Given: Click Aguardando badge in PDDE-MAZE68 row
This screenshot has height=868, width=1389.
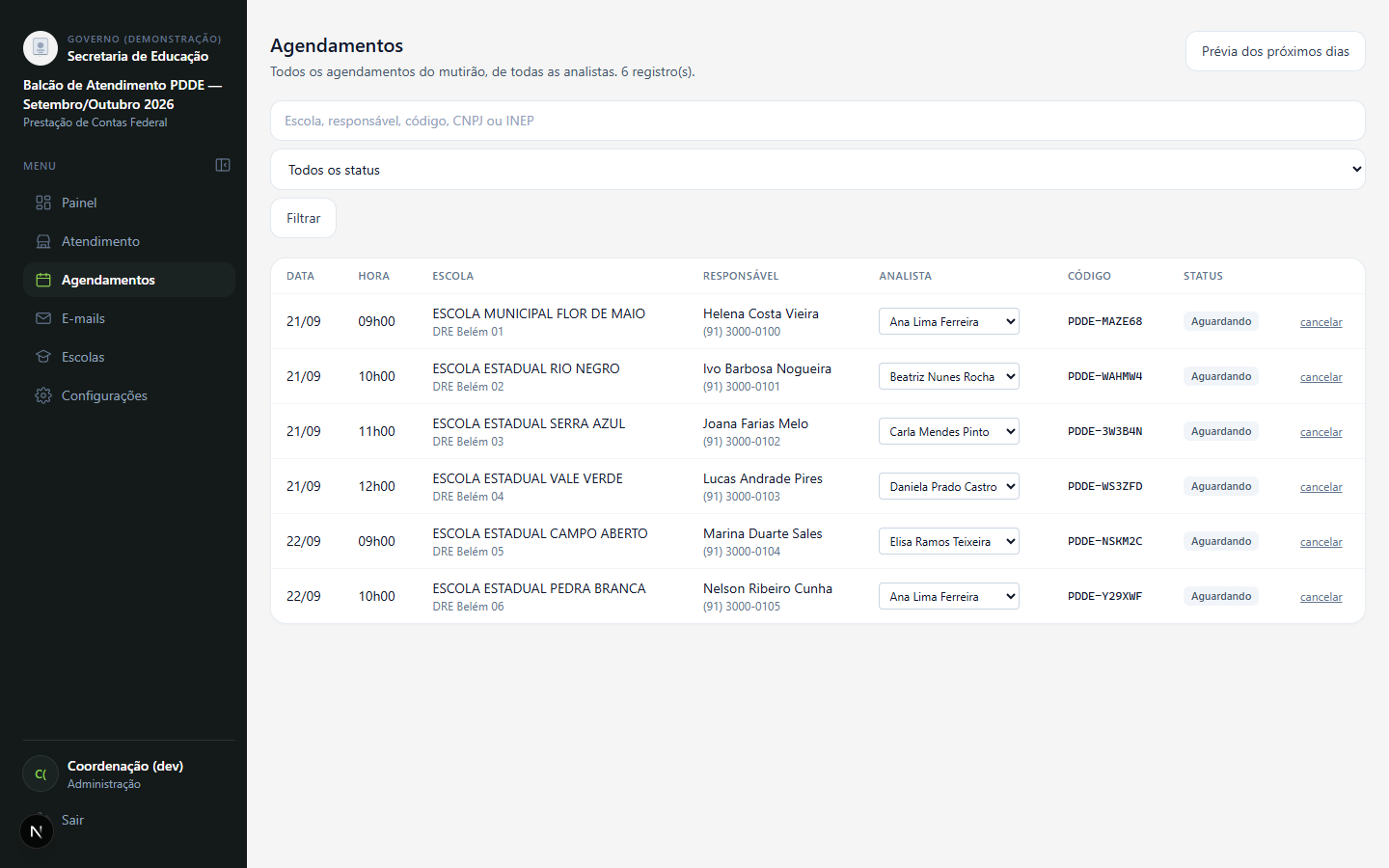Looking at the screenshot, I should coord(1221,321).
